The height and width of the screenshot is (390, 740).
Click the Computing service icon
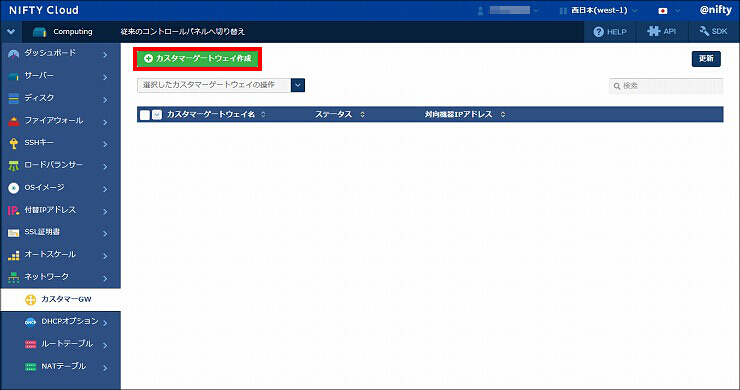coord(39,32)
